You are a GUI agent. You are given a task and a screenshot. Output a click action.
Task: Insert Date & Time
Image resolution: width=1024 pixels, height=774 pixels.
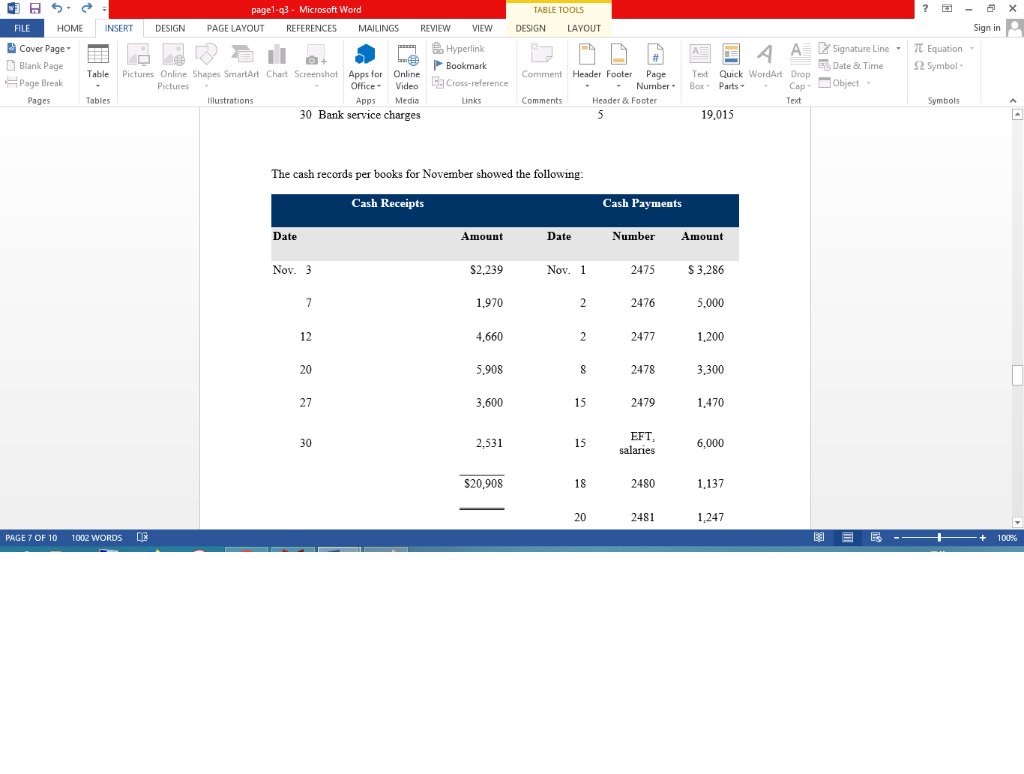[x=851, y=65]
